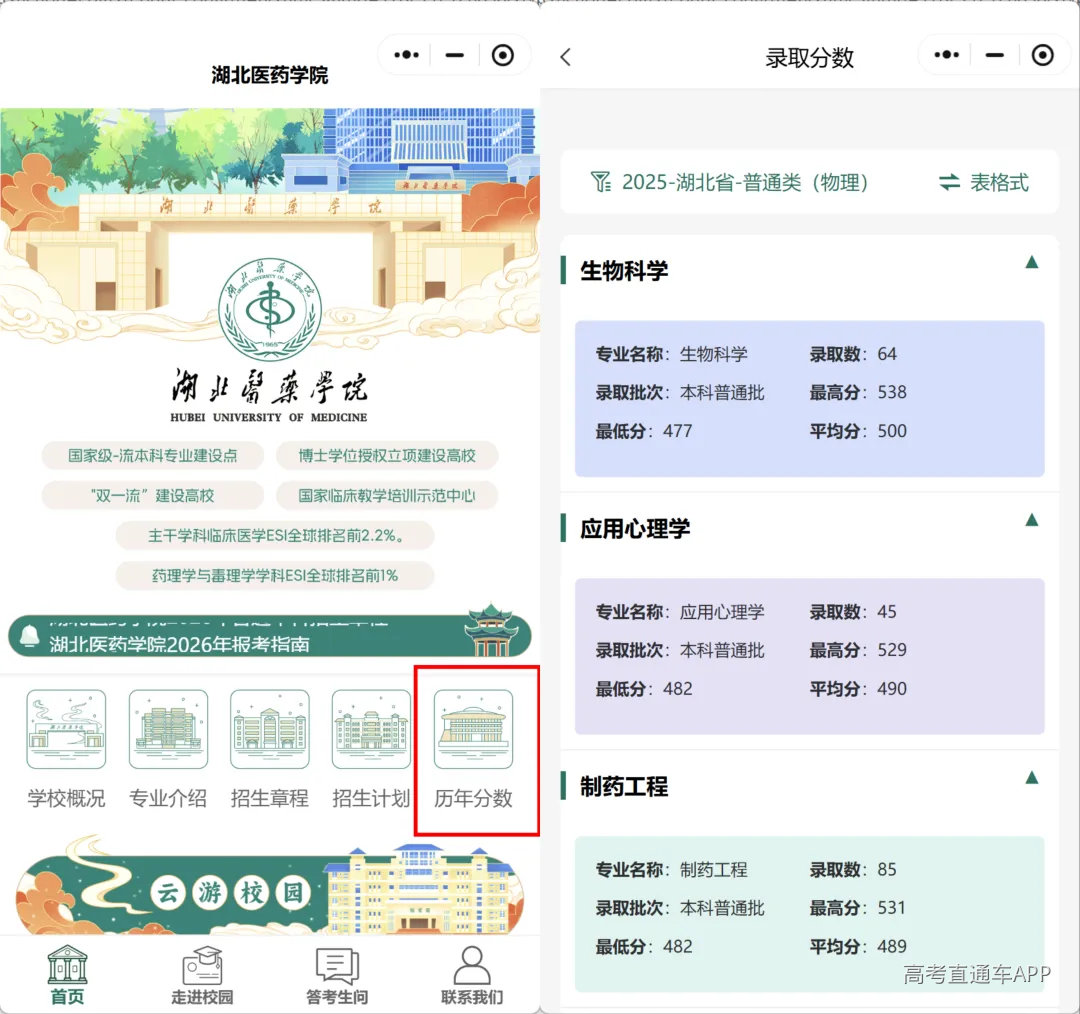Viewport: 1080px width, 1014px height.
Task: Click the 生物科学 section heading
Action: coord(624,270)
